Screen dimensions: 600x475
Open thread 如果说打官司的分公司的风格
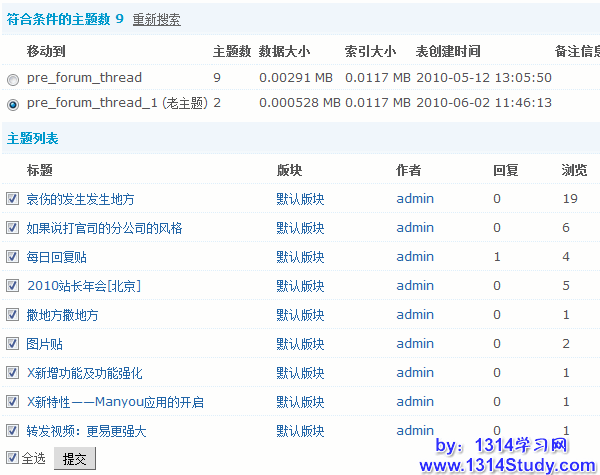[x=104, y=228]
